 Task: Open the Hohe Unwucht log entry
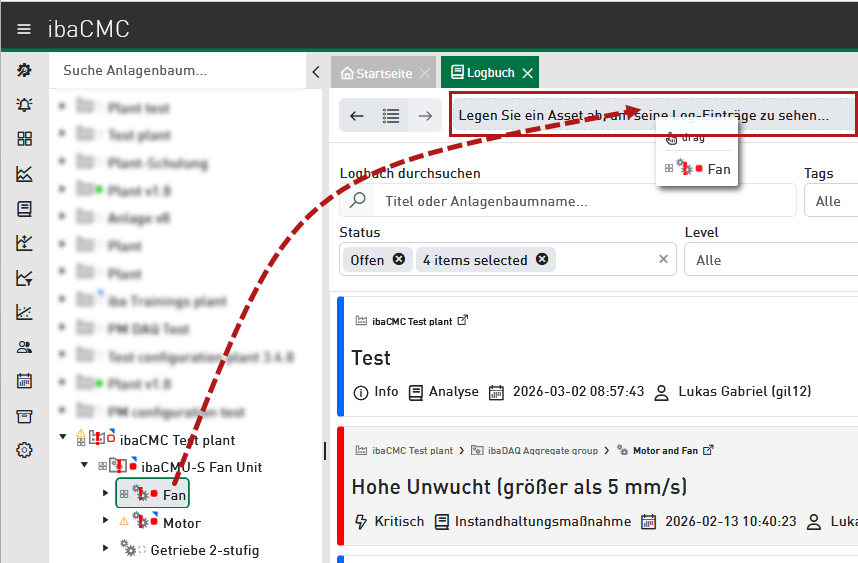point(519,487)
